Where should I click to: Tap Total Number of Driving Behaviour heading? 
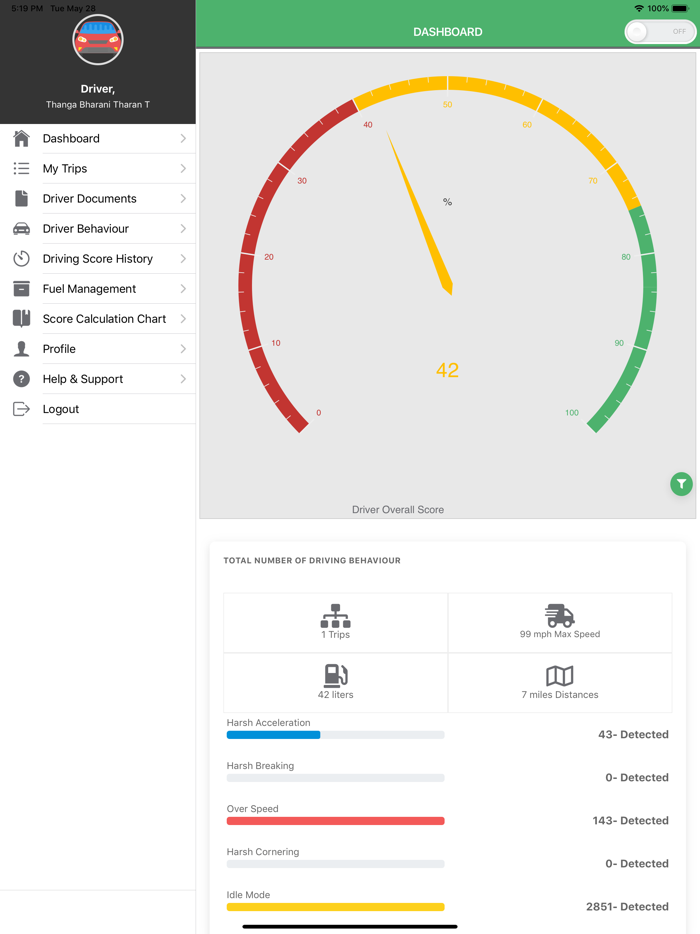312,561
